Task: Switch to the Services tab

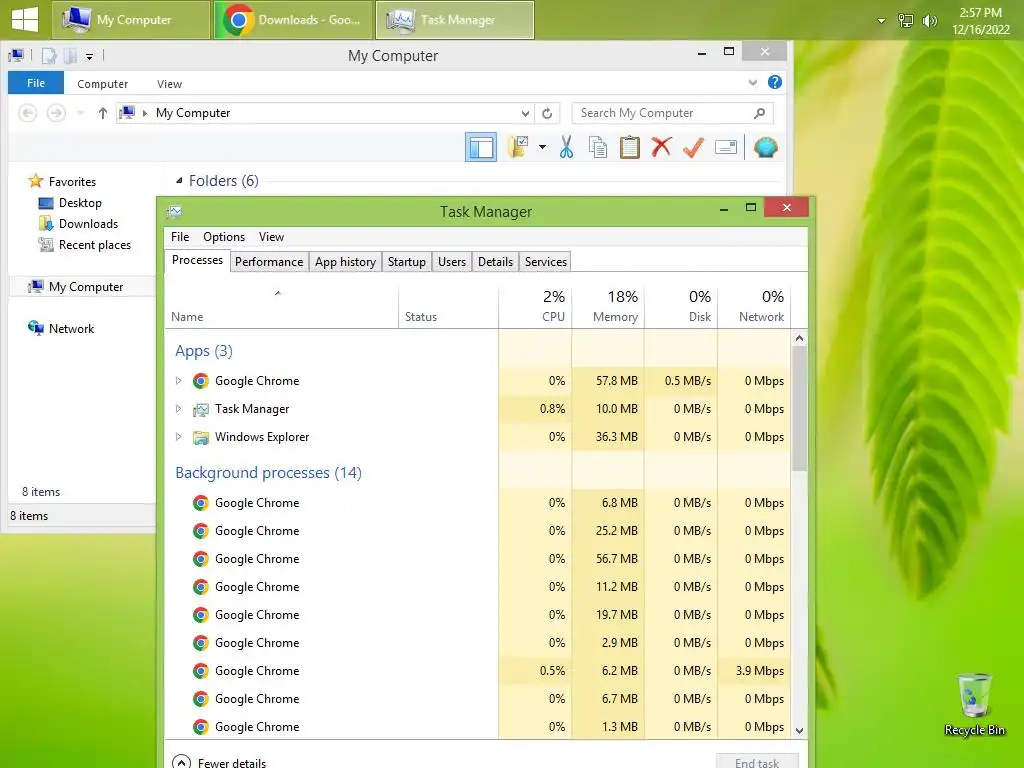Action: pos(546,262)
